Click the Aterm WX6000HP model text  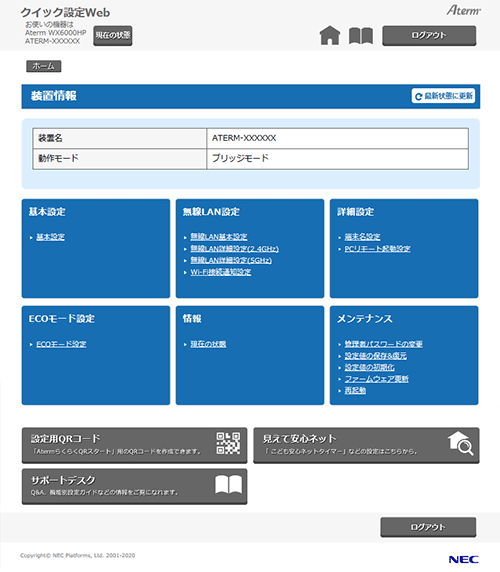coord(55,33)
